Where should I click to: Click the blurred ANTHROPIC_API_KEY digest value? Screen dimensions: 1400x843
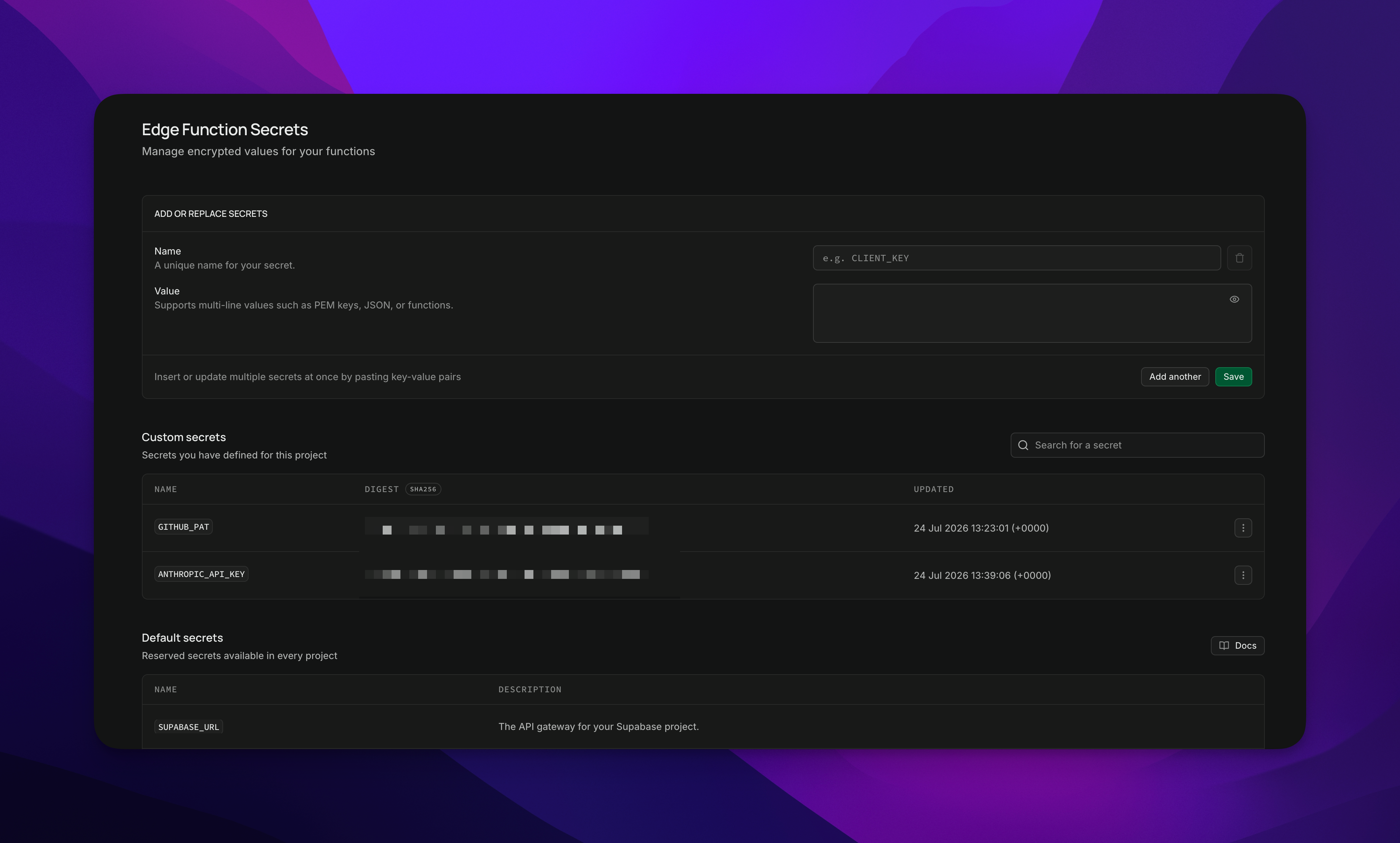click(506, 574)
